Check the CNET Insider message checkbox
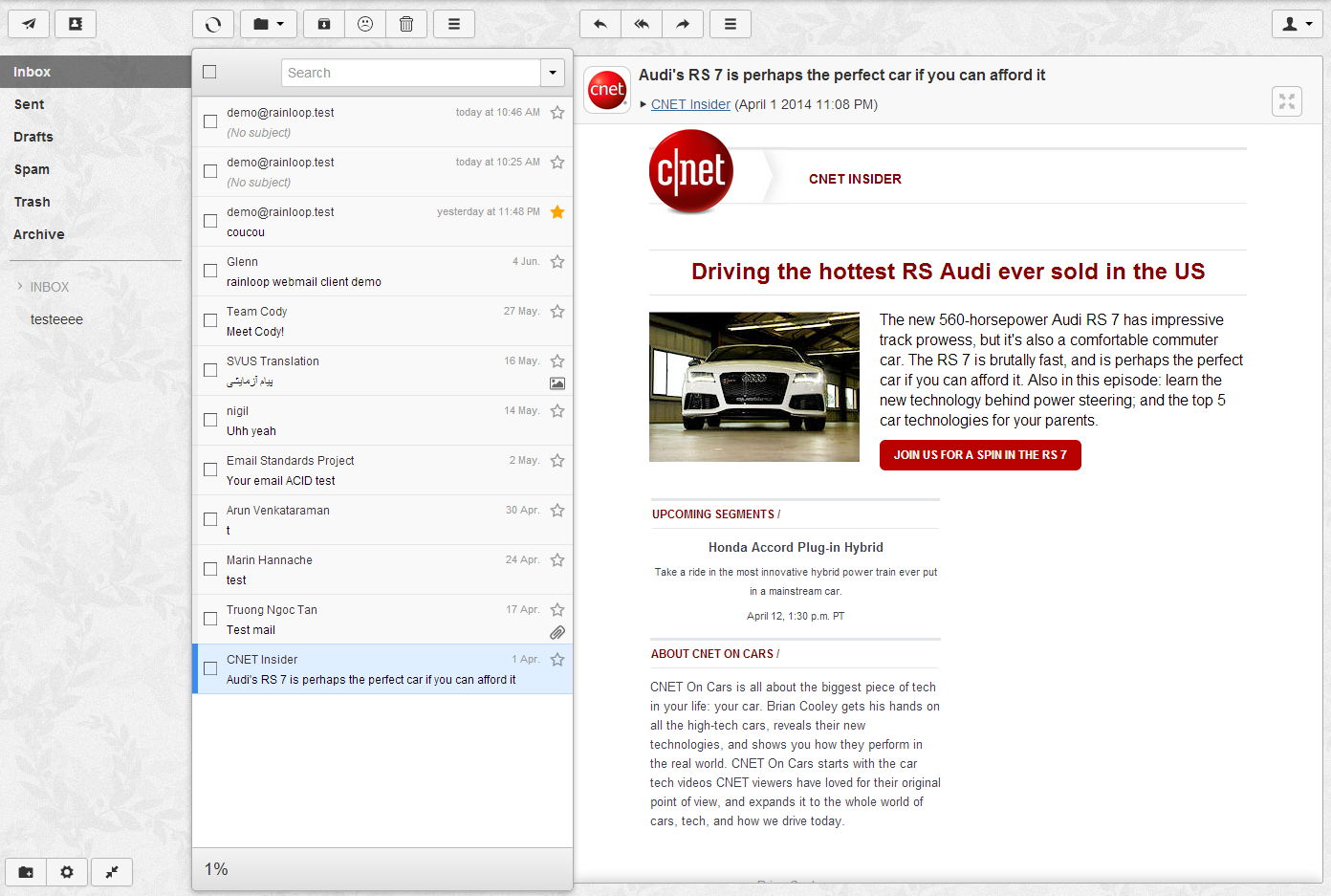 [210, 668]
